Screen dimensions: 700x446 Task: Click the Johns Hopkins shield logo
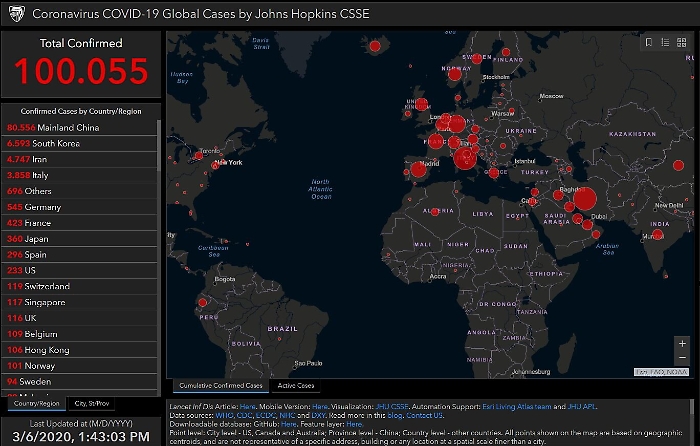click(13, 14)
